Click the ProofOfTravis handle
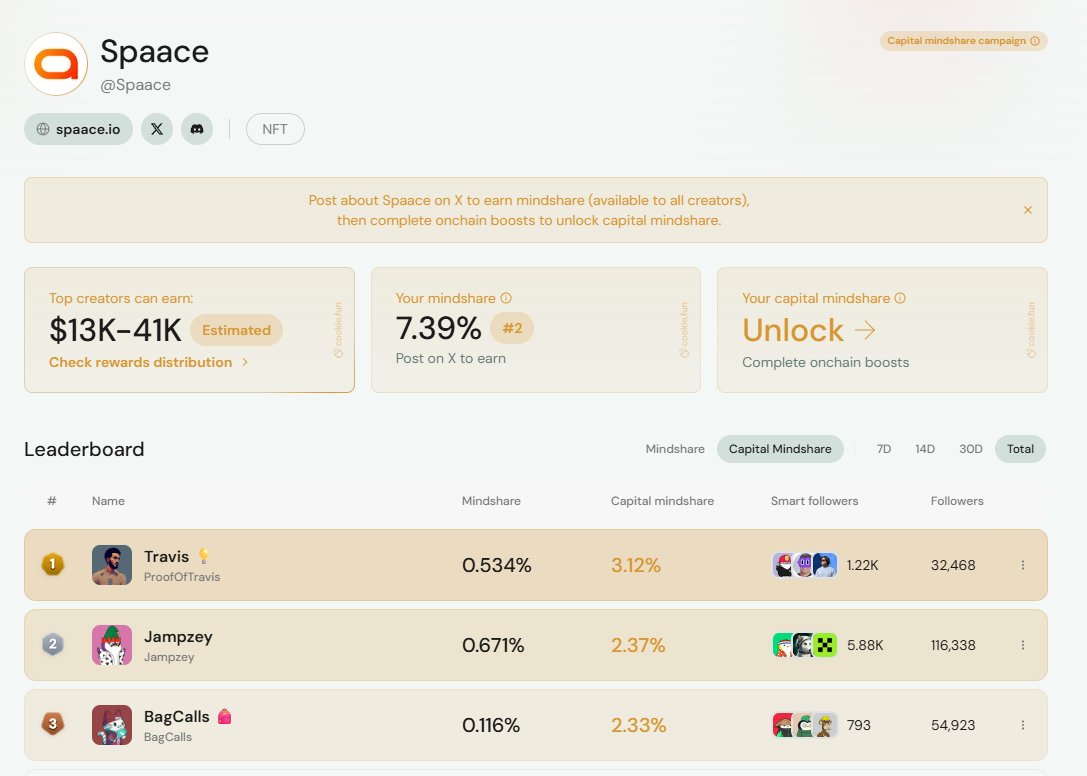1087x776 pixels. (182, 576)
